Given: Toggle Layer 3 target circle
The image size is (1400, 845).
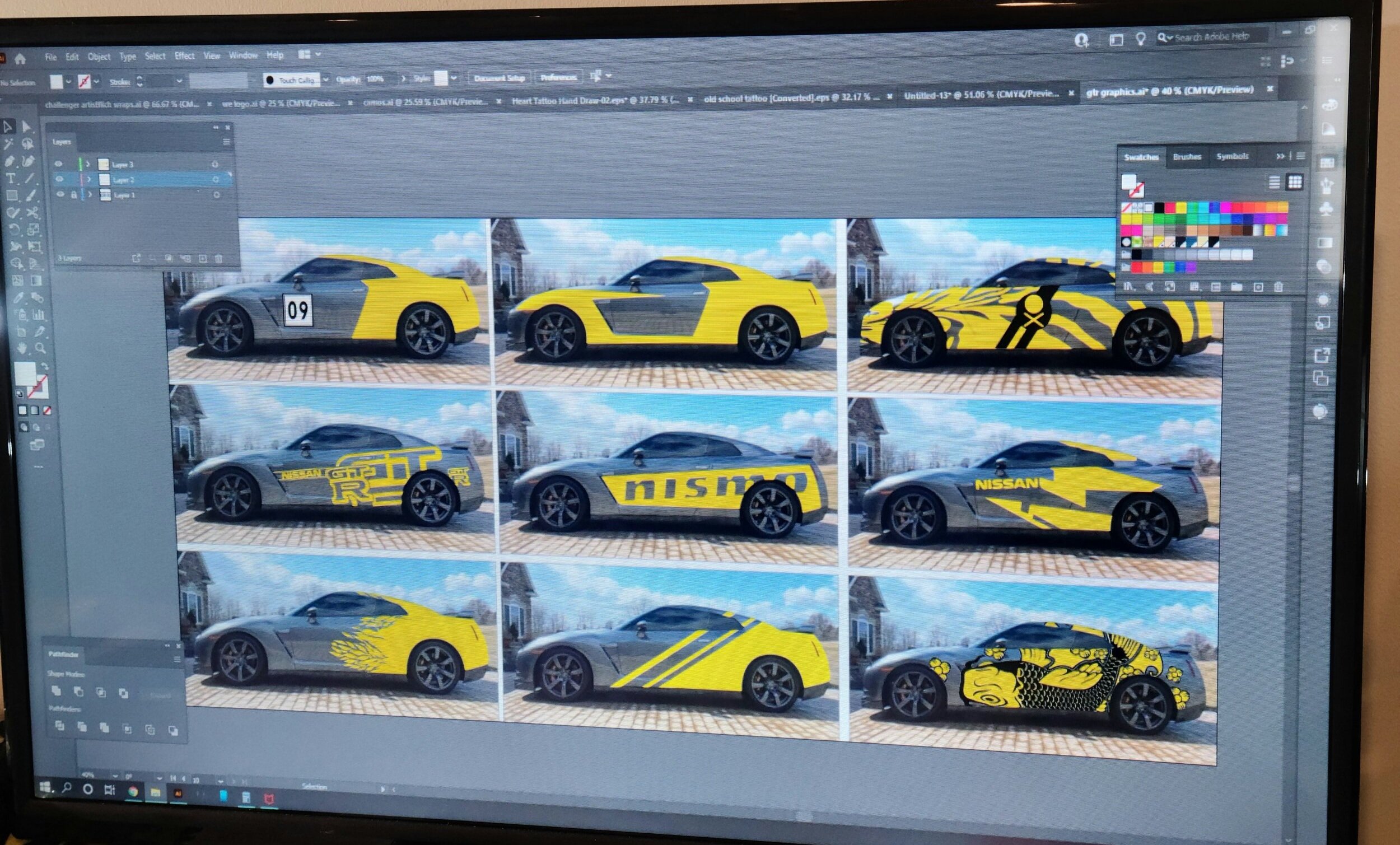Looking at the screenshot, I should pos(215,164).
